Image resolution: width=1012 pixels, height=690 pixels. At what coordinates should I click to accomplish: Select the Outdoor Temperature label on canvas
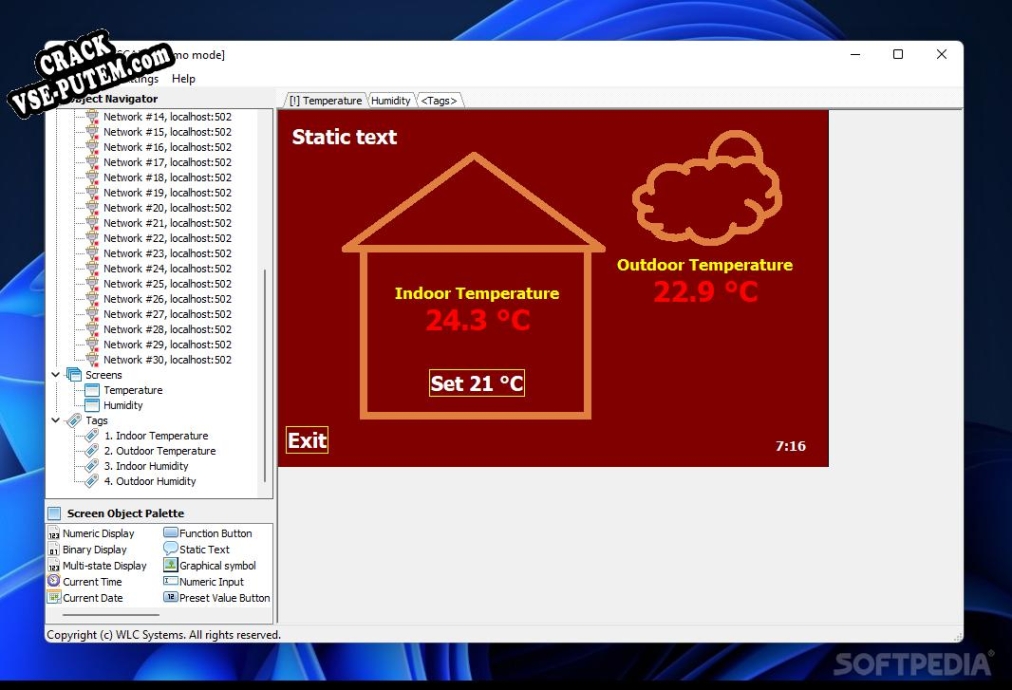pos(705,265)
